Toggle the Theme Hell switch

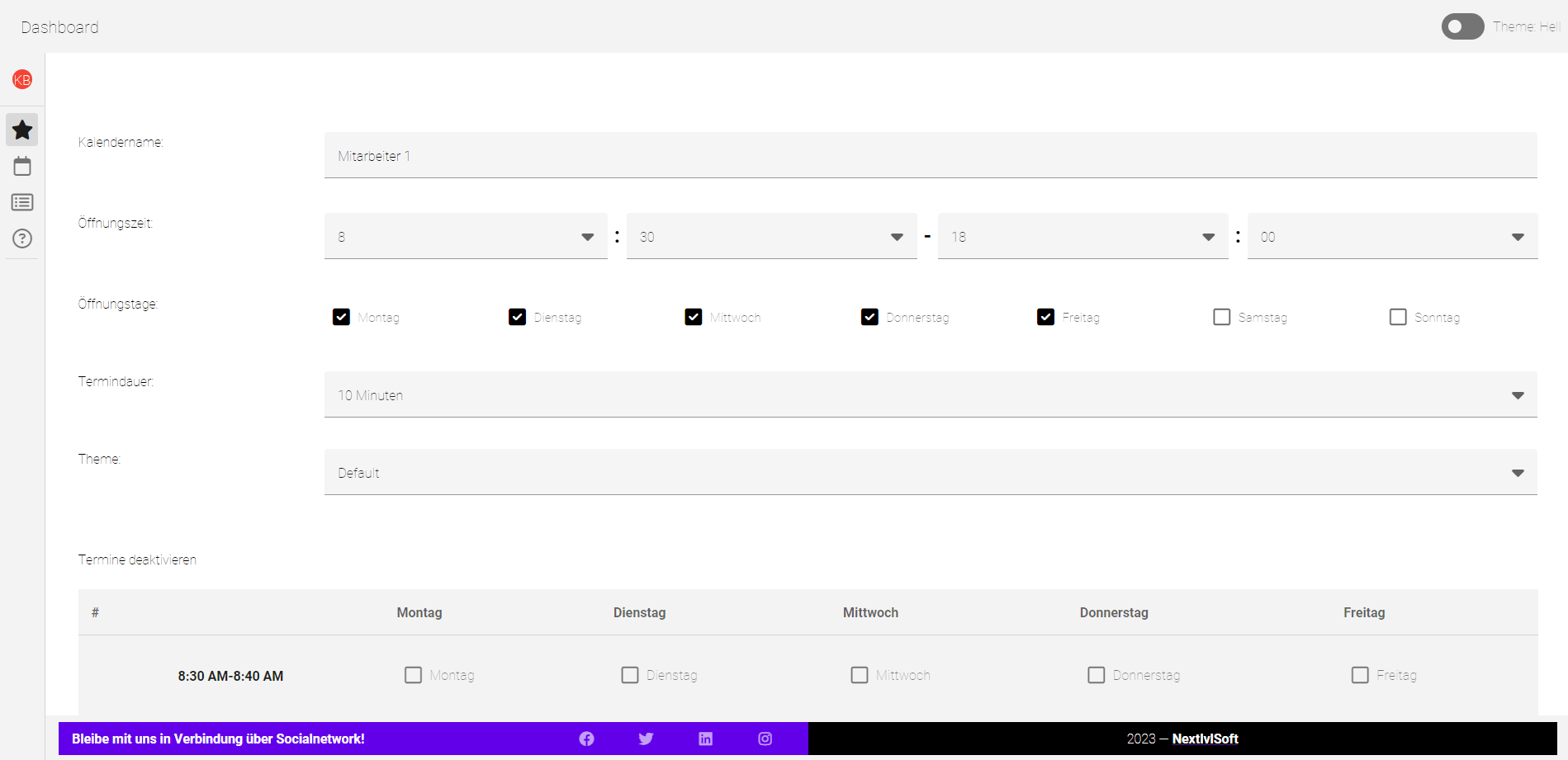[x=1462, y=26]
